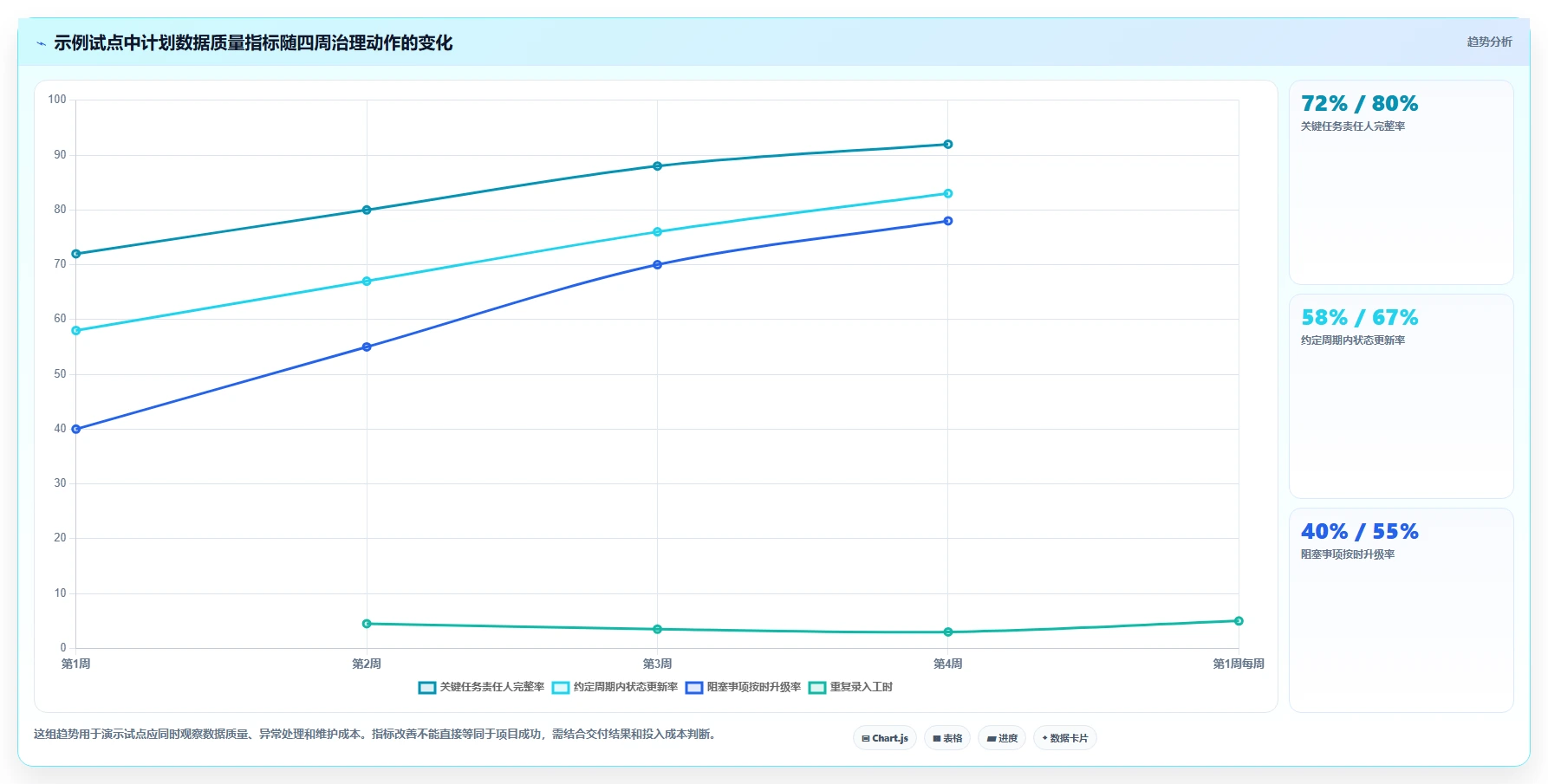
Task: Click the 58% / 67% card value
Action: pos(1359,318)
